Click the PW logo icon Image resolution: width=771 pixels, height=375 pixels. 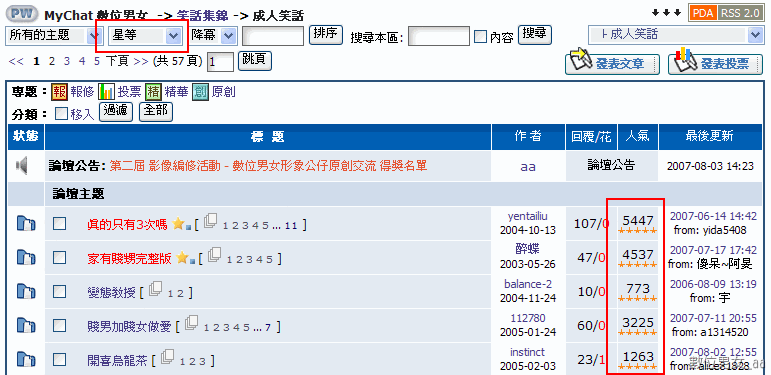click(21, 14)
